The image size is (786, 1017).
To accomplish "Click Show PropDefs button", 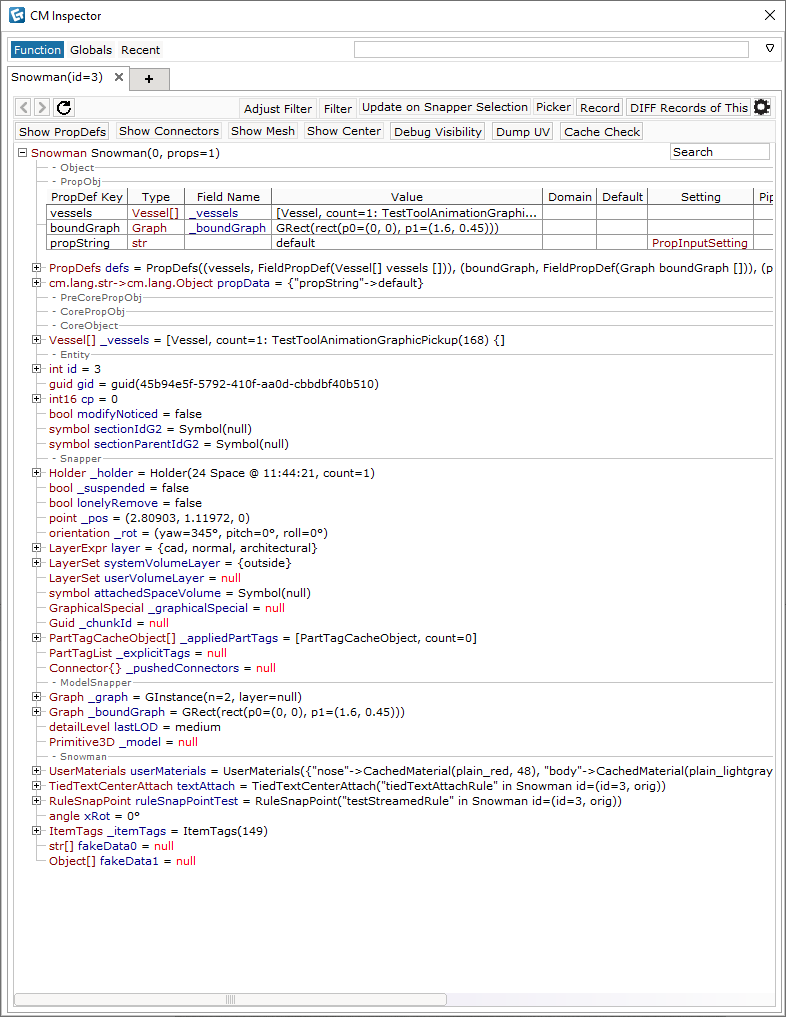I will pos(62,132).
